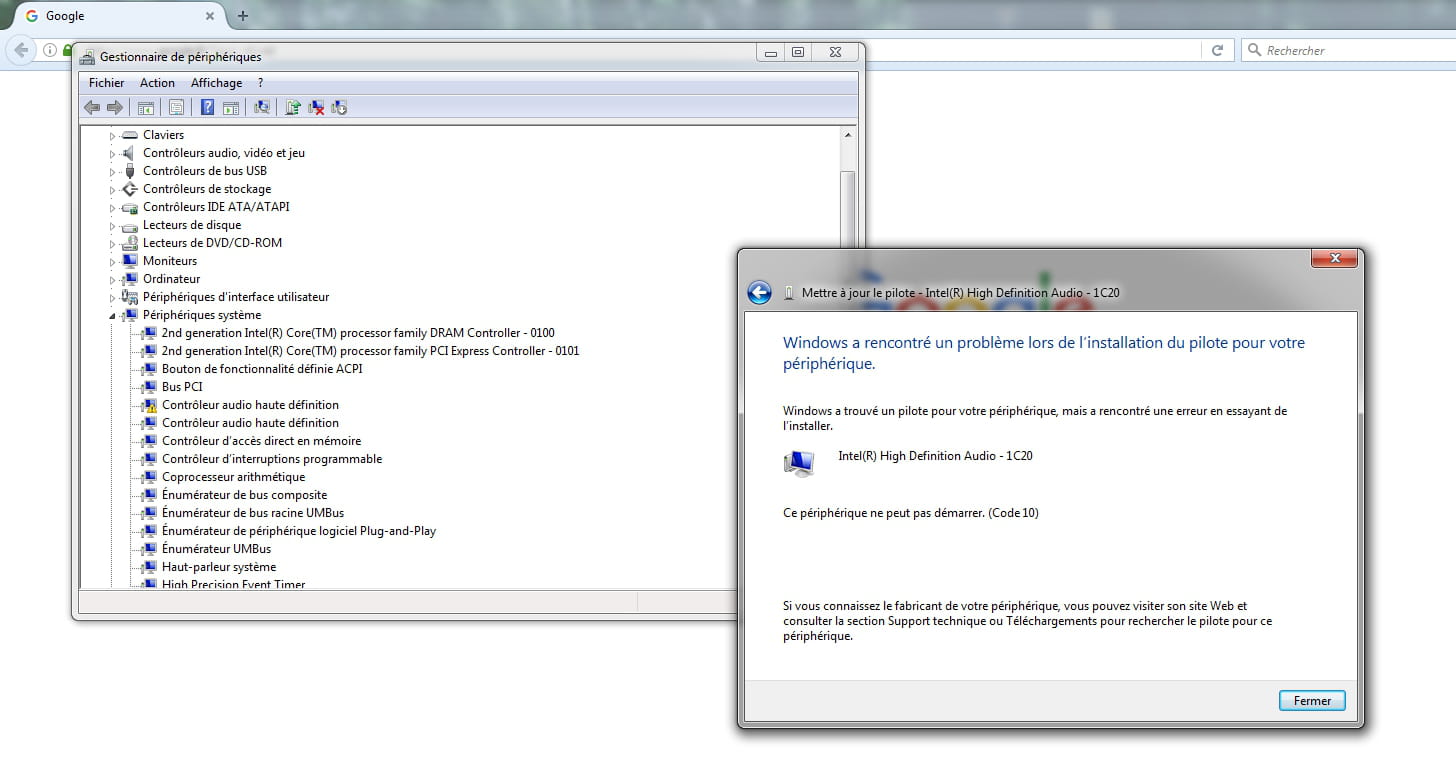
Task: Select Contrôleur d'accès direct en mémoire
Action: click(x=261, y=441)
